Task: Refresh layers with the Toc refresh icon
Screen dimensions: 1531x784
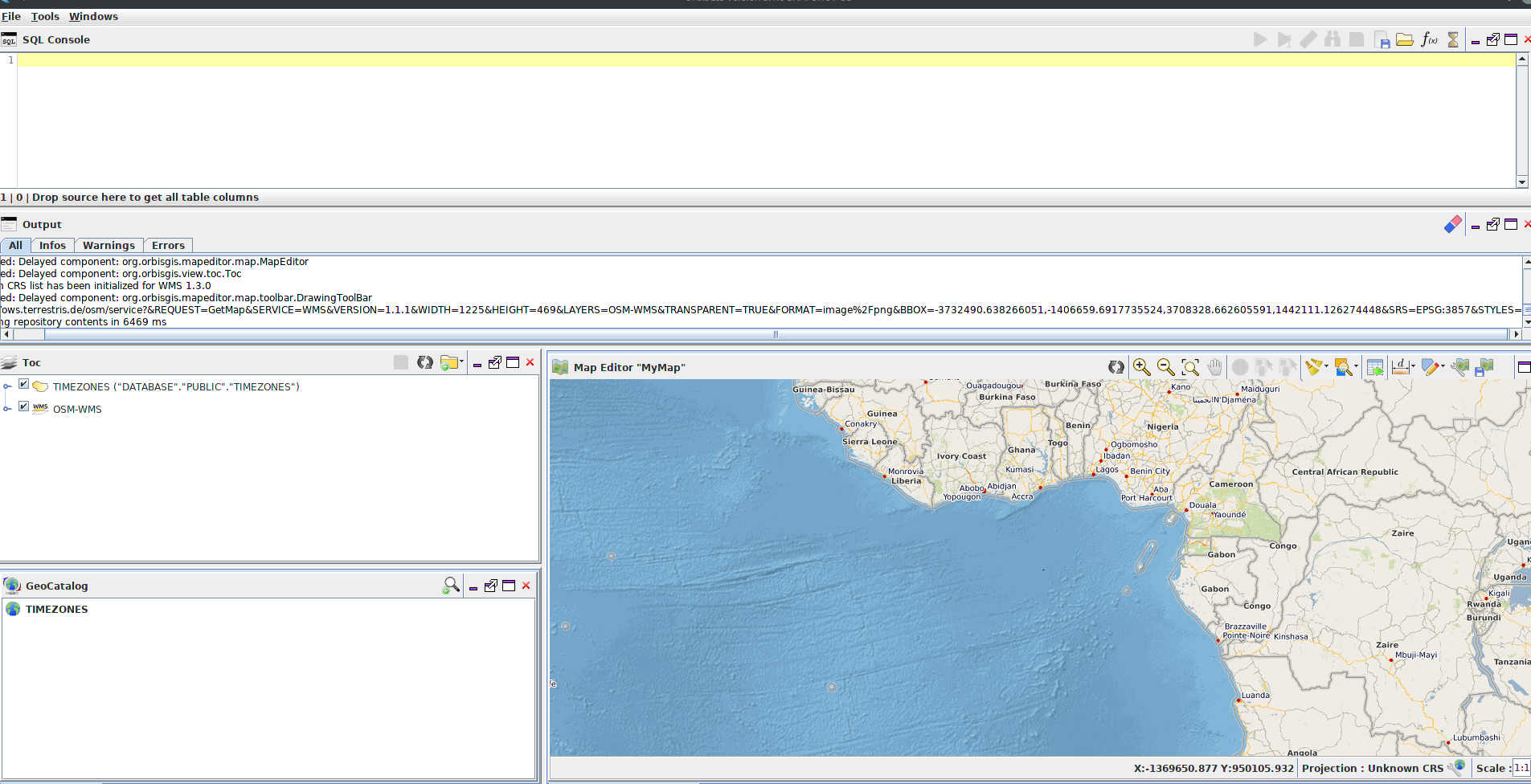Action: (x=425, y=362)
